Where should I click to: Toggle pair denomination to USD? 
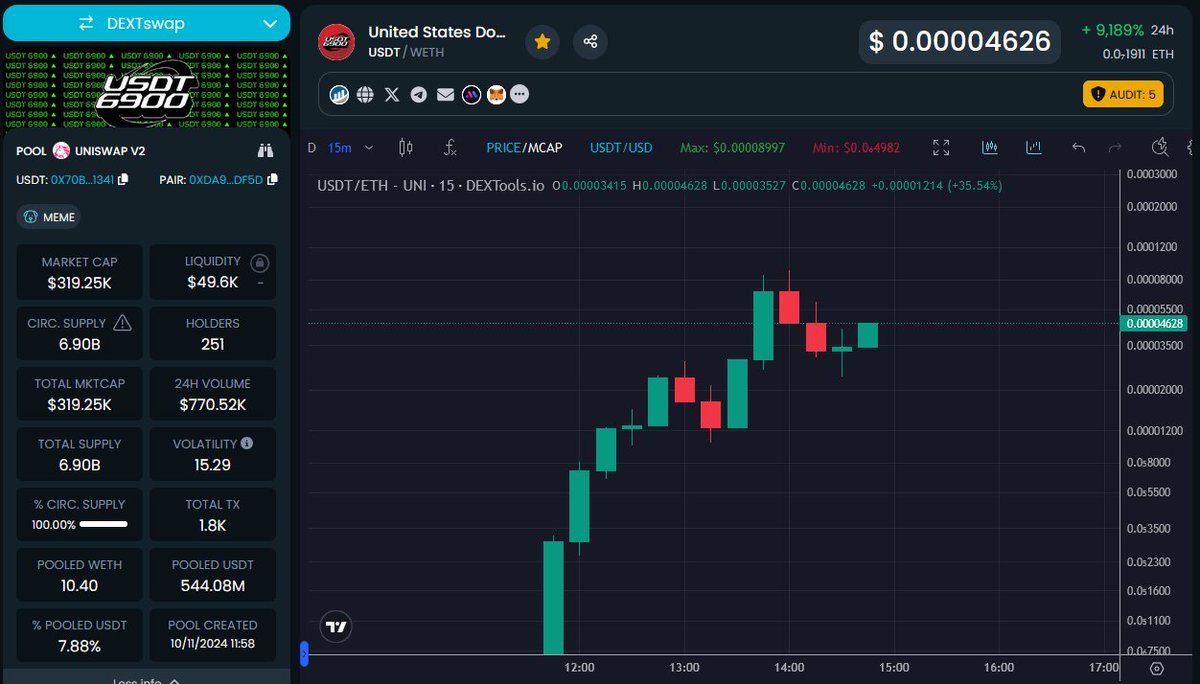tap(640, 148)
